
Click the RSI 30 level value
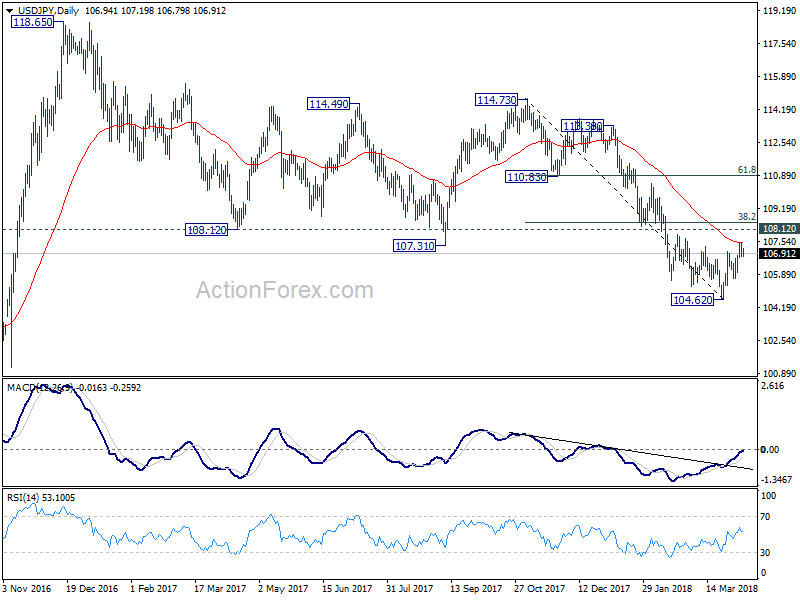[x=765, y=553]
